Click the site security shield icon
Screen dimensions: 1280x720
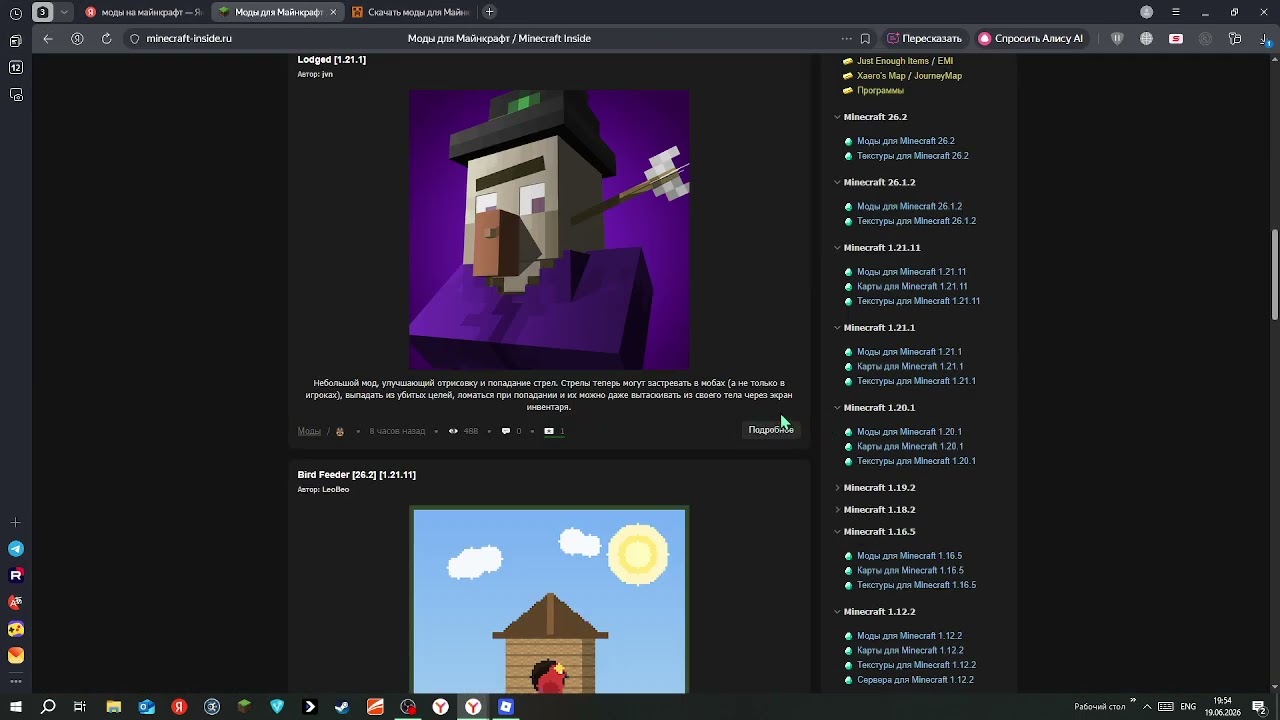135,39
